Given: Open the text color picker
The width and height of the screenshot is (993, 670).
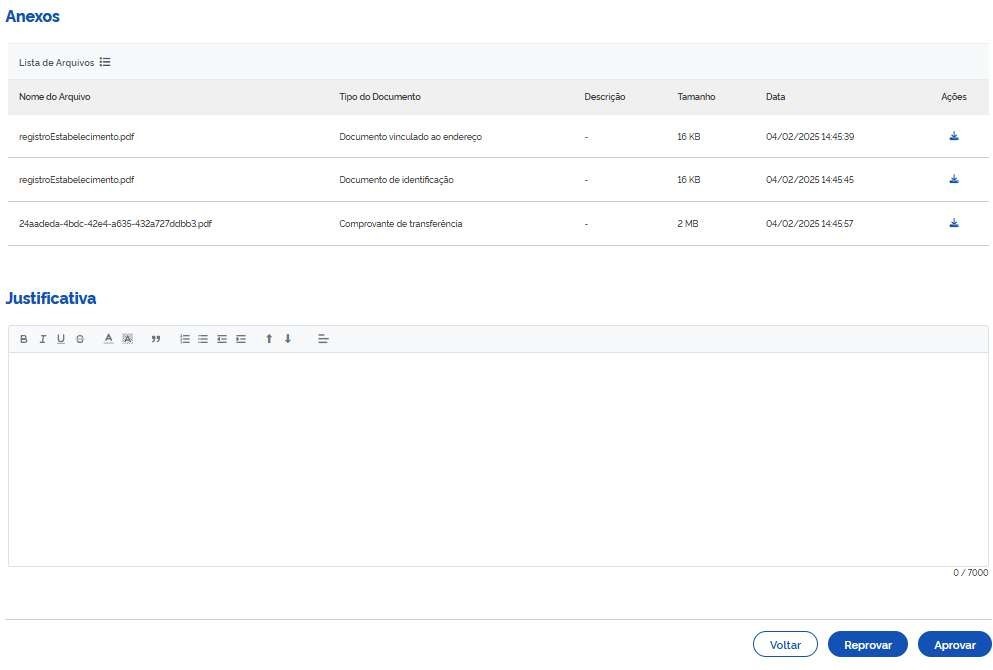Looking at the screenshot, I should tap(109, 339).
